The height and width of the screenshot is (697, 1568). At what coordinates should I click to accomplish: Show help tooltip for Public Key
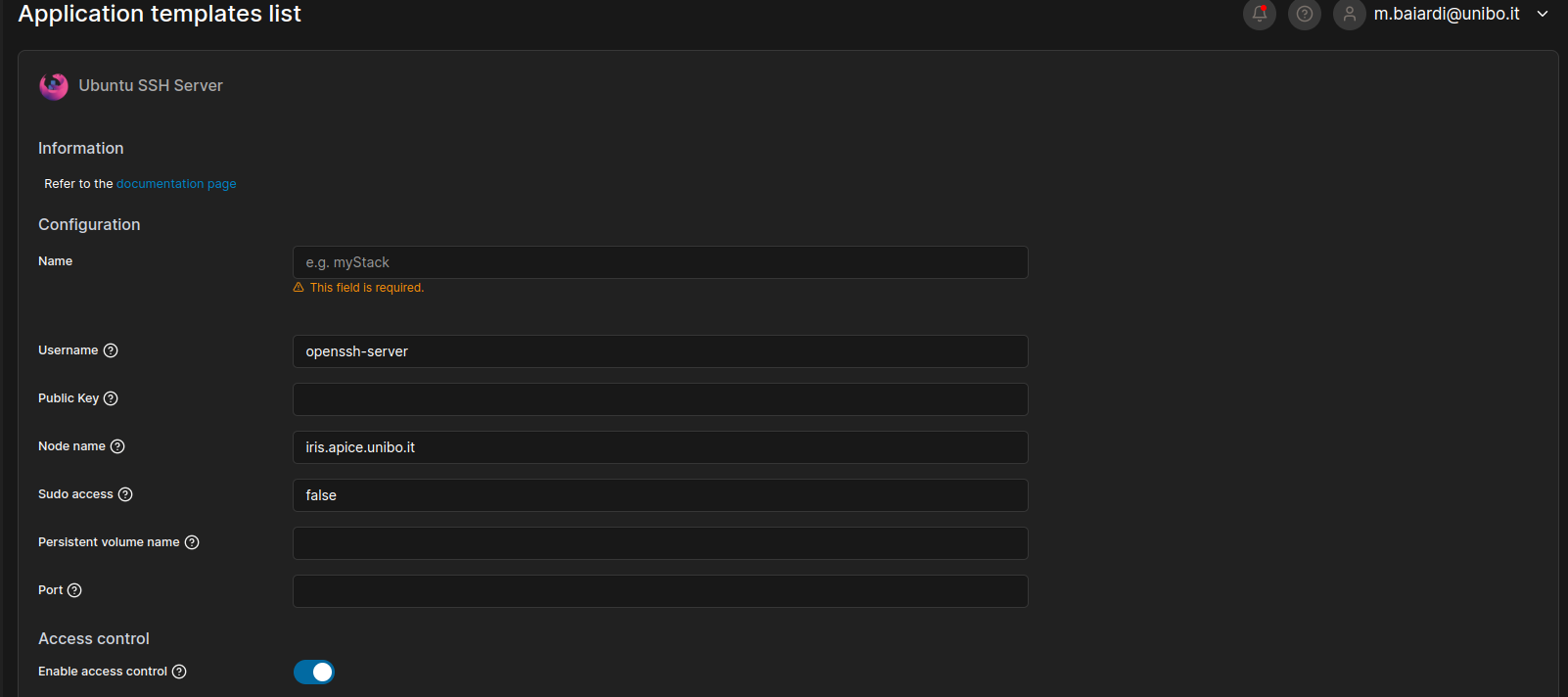[x=111, y=398]
